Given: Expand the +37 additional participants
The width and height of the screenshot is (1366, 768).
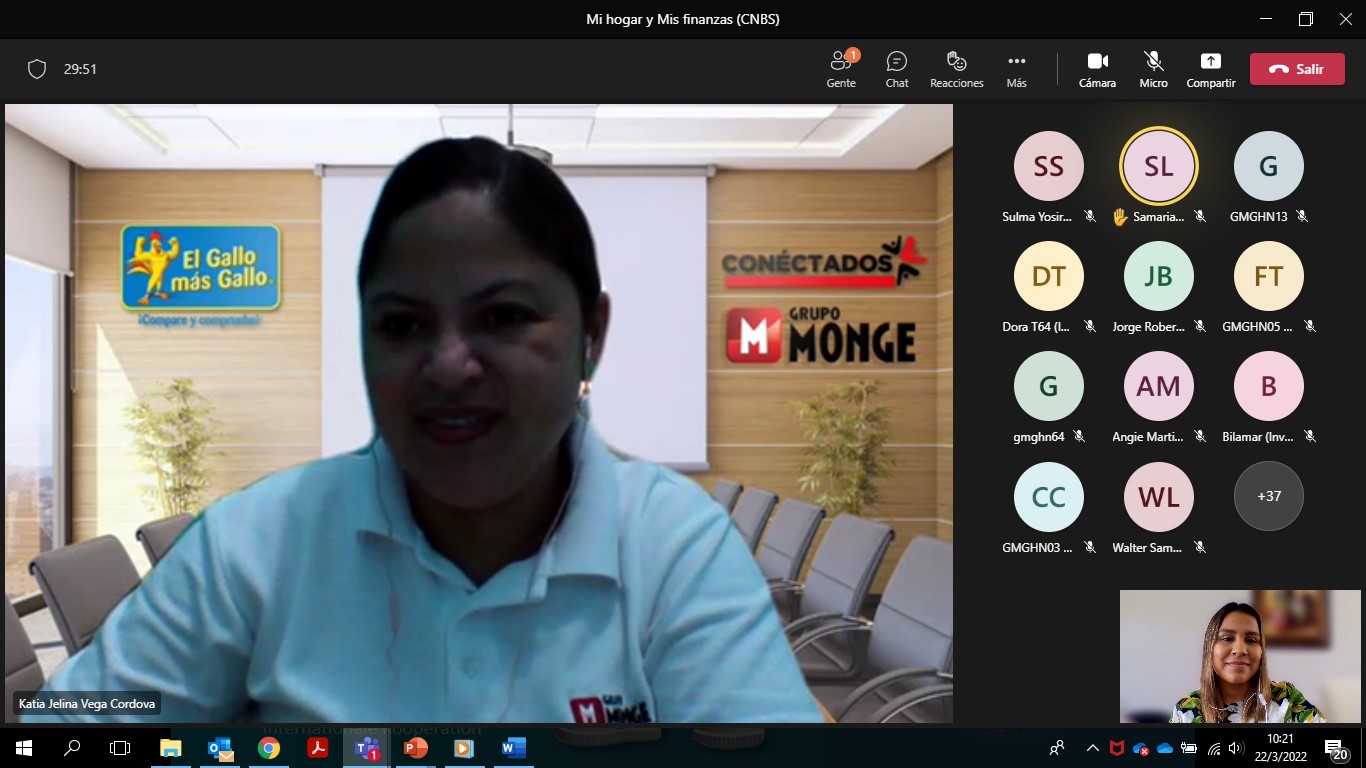Looking at the screenshot, I should click(x=1268, y=496).
